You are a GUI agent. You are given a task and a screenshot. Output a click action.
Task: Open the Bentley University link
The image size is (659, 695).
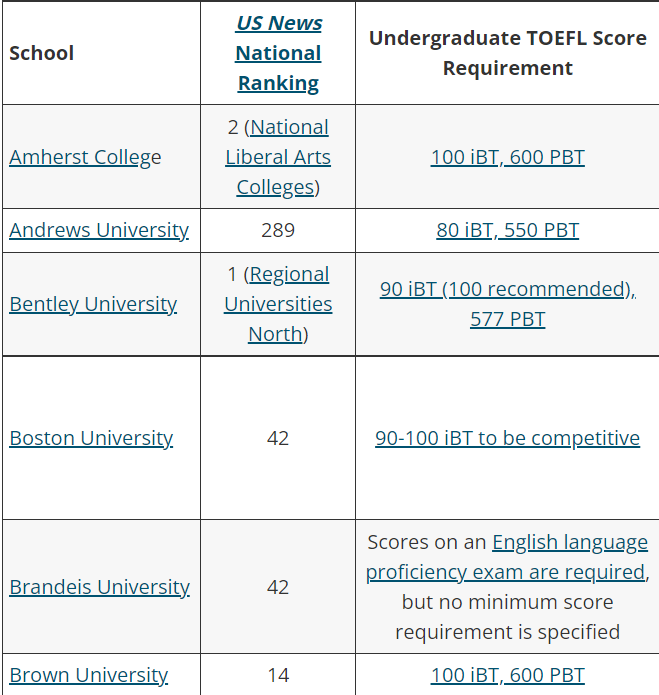tap(93, 304)
